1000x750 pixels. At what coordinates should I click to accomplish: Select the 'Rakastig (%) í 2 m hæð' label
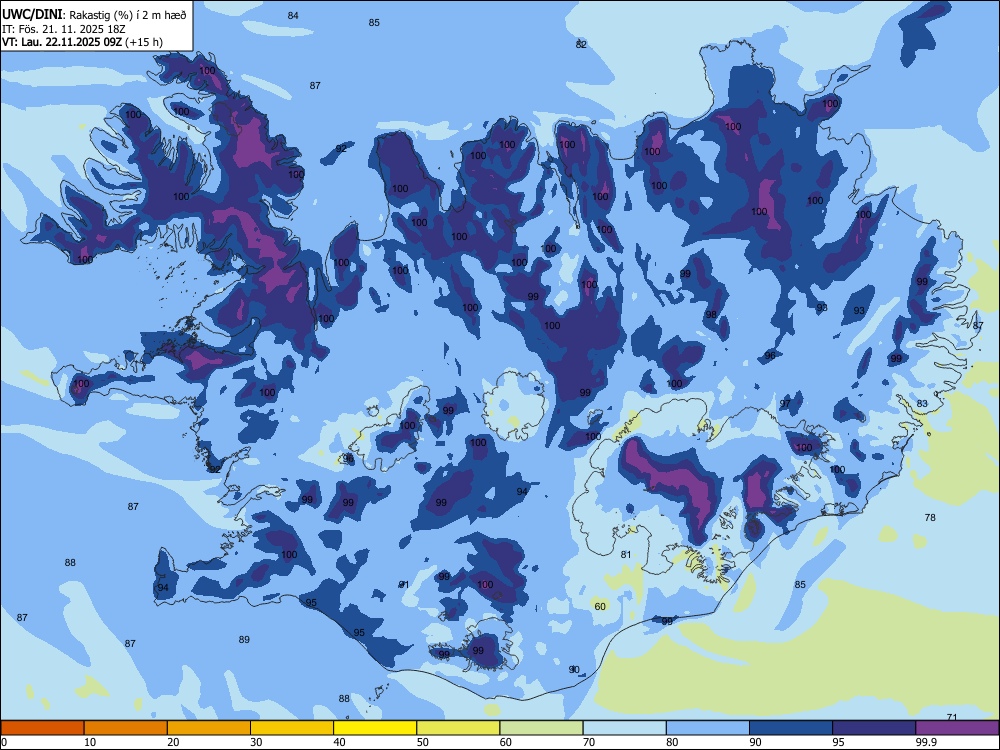128,15
